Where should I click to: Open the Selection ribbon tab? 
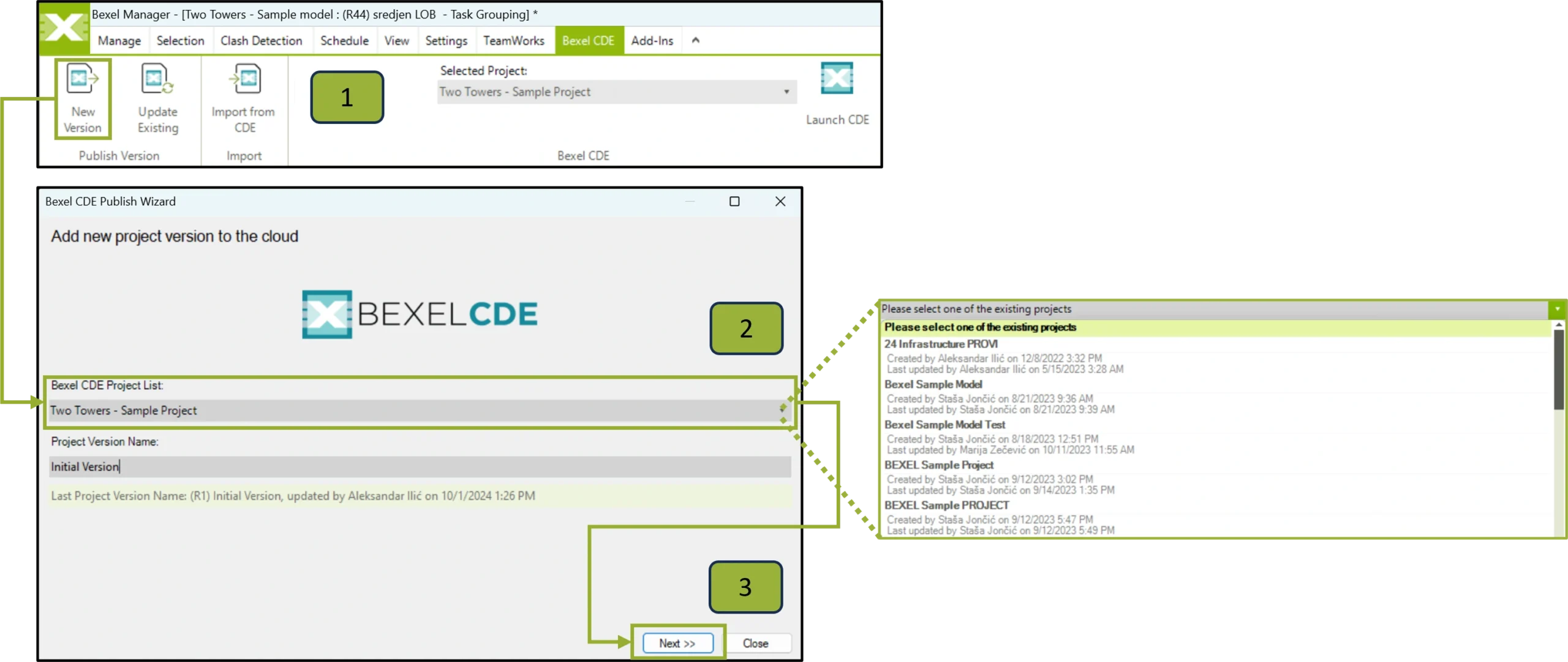[x=180, y=40]
